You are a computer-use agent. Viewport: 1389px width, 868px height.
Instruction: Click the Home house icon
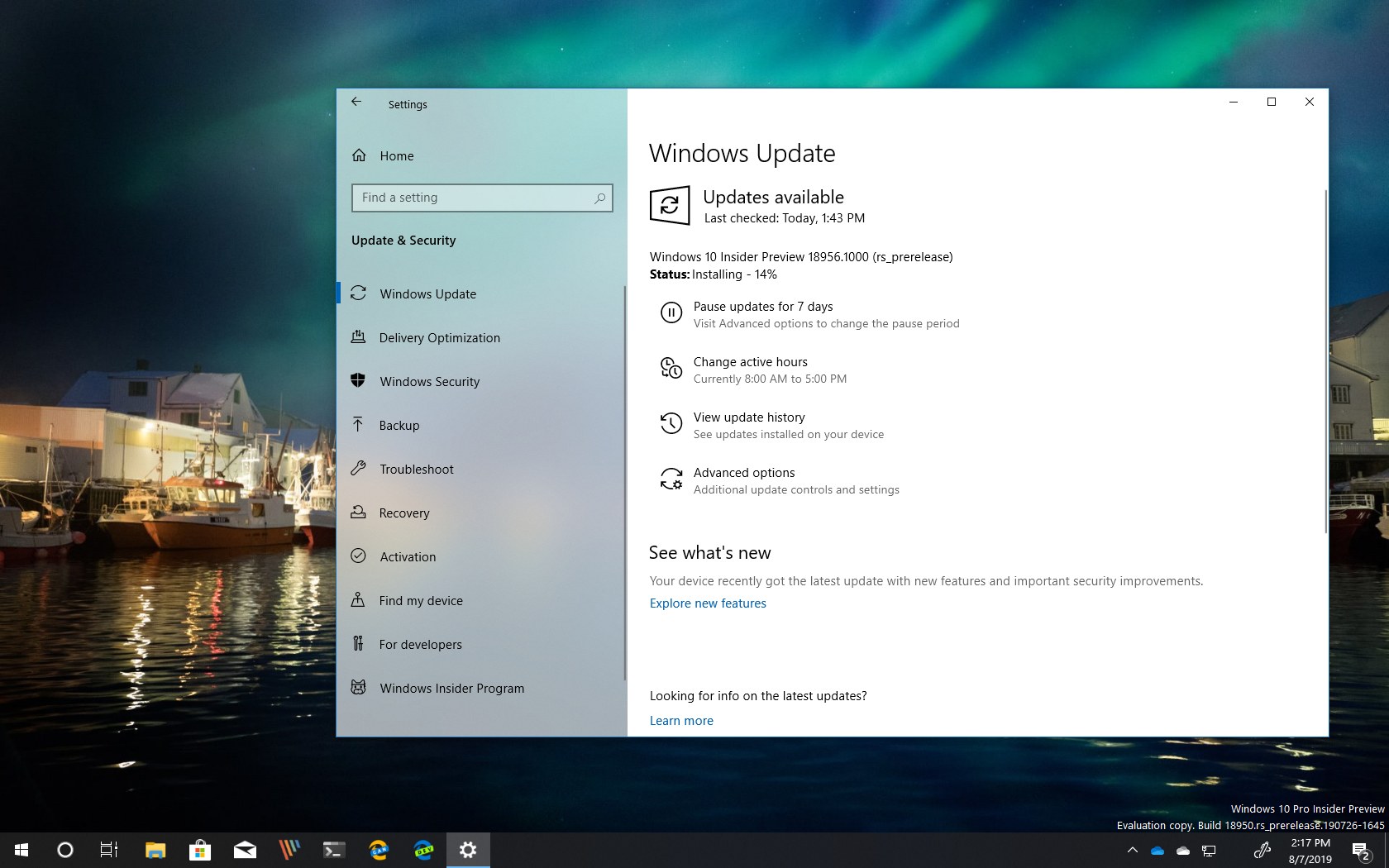point(359,155)
